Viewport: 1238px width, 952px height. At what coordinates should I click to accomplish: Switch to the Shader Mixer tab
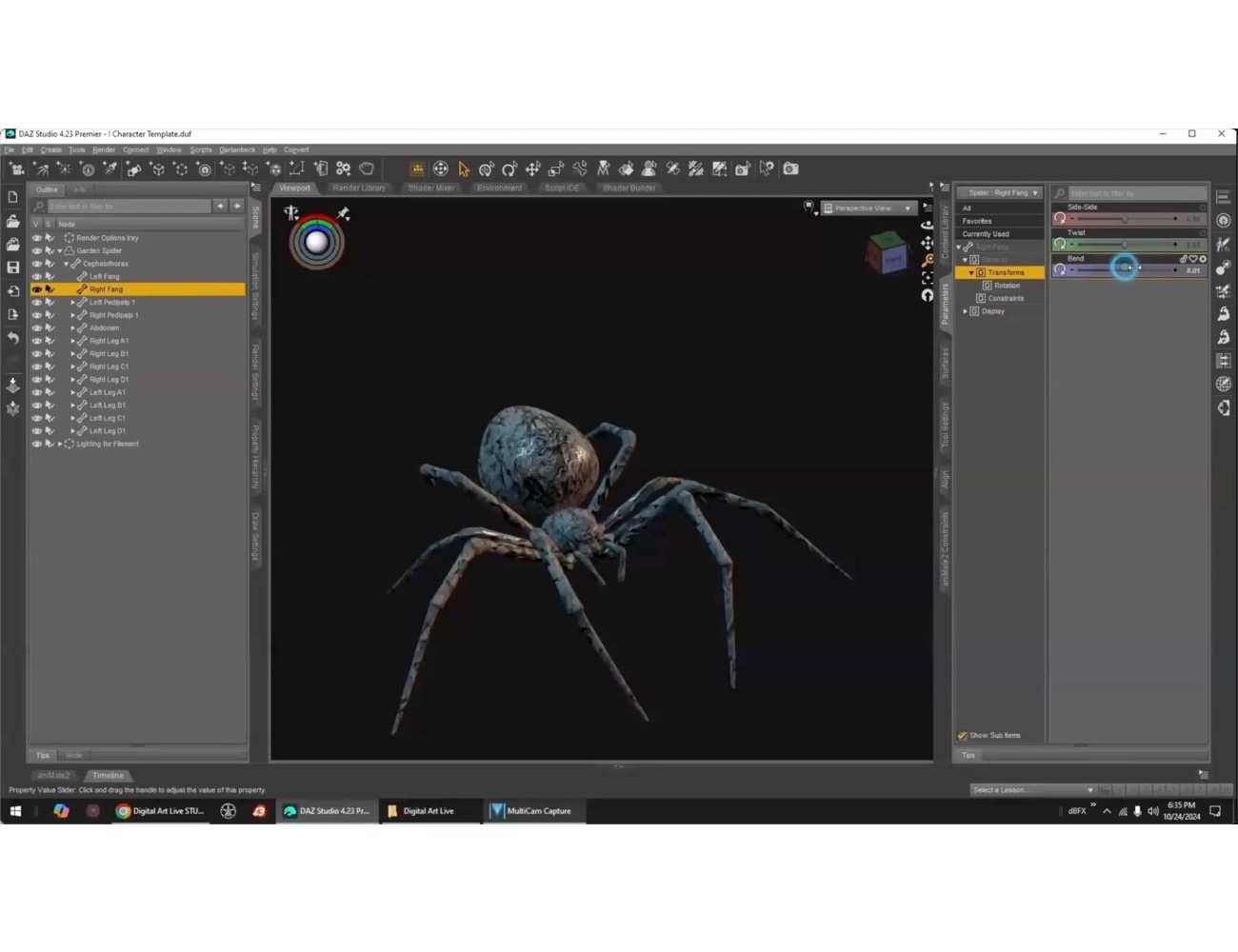(430, 188)
